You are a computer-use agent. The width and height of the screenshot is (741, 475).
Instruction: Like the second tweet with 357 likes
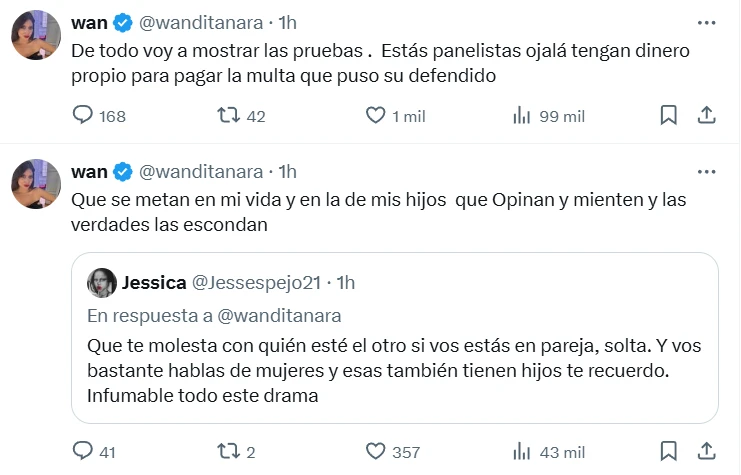[375, 452]
